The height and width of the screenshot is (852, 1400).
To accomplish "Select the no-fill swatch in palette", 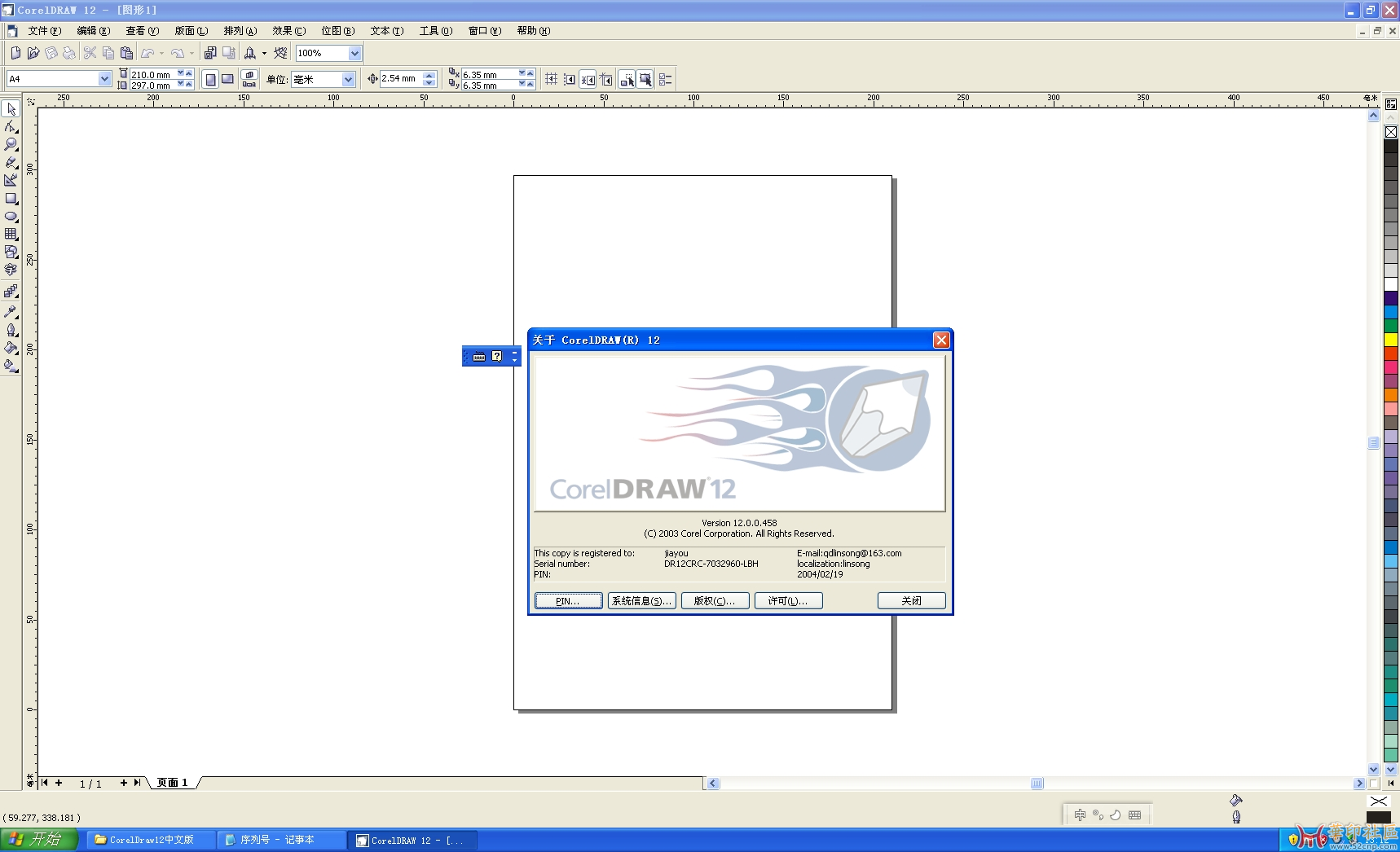I will [x=1391, y=132].
